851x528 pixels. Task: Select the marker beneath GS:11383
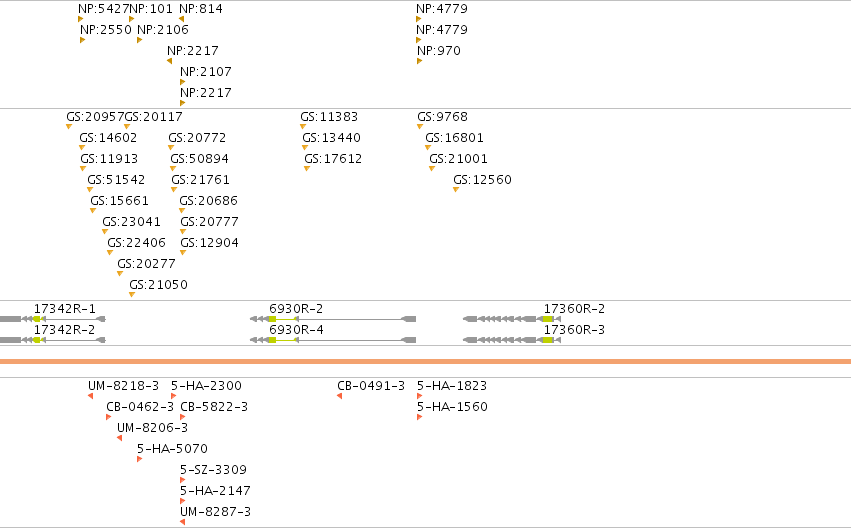[303, 127]
